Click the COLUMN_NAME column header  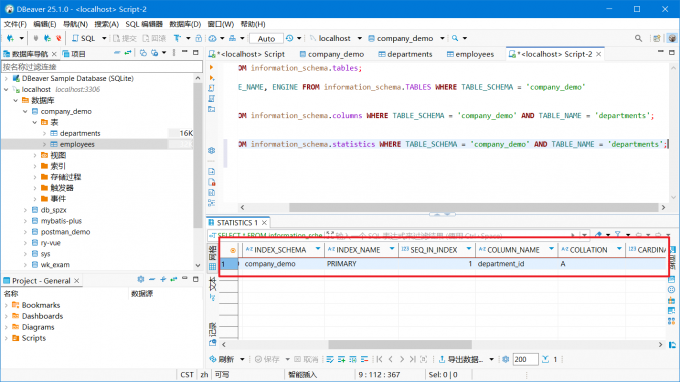coord(513,250)
